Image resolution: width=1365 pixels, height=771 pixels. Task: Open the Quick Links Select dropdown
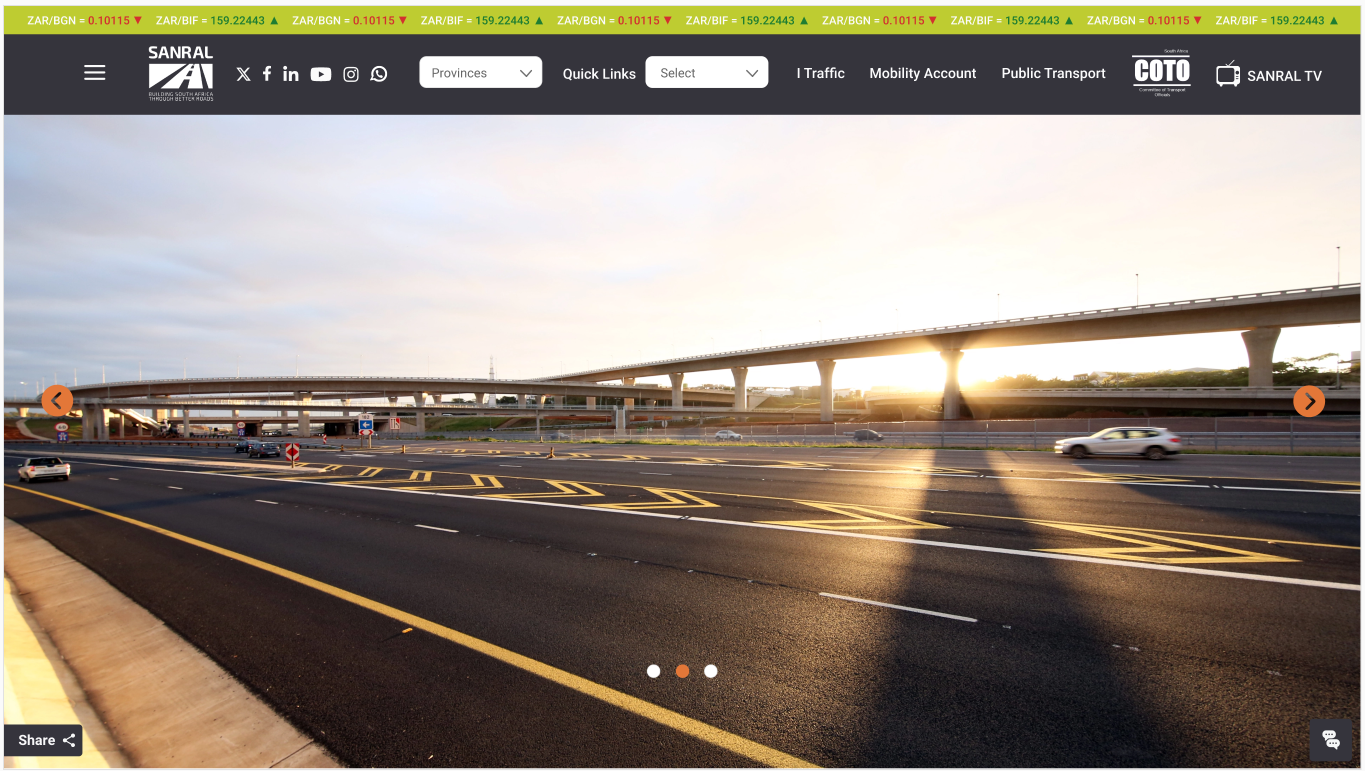(707, 72)
